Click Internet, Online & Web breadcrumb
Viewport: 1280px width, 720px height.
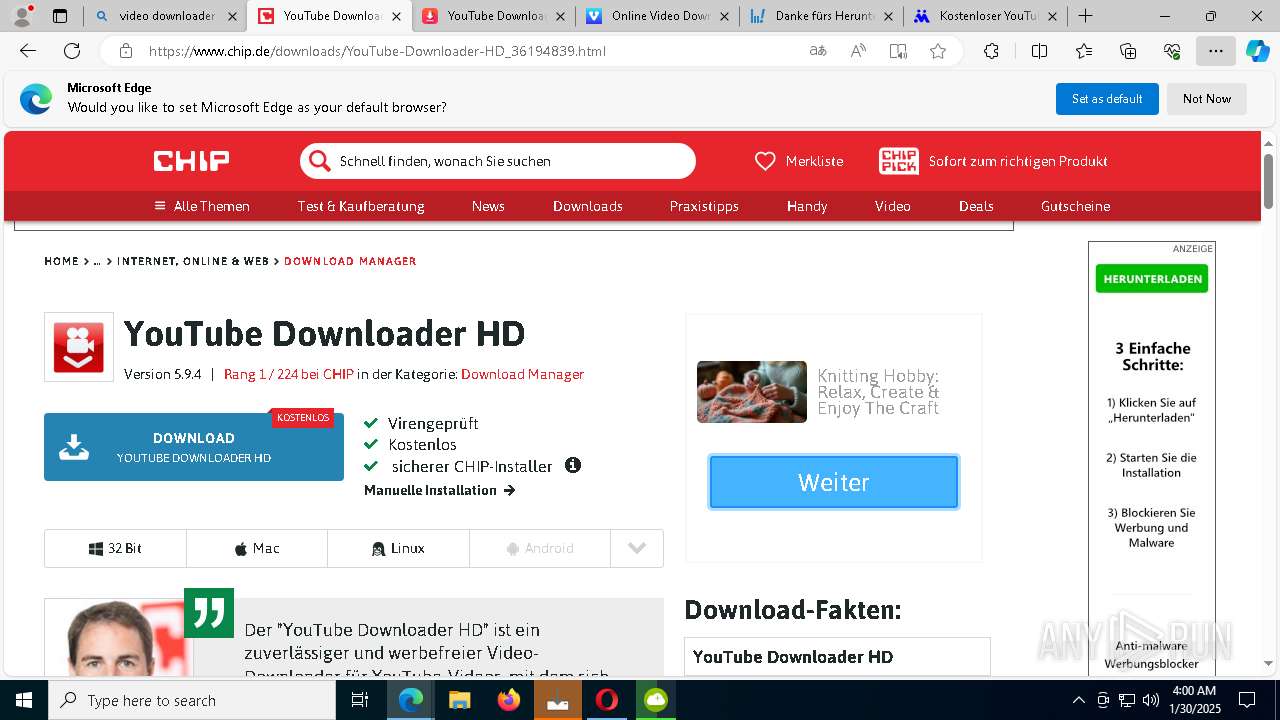pyautogui.click(x=193, y=261)
